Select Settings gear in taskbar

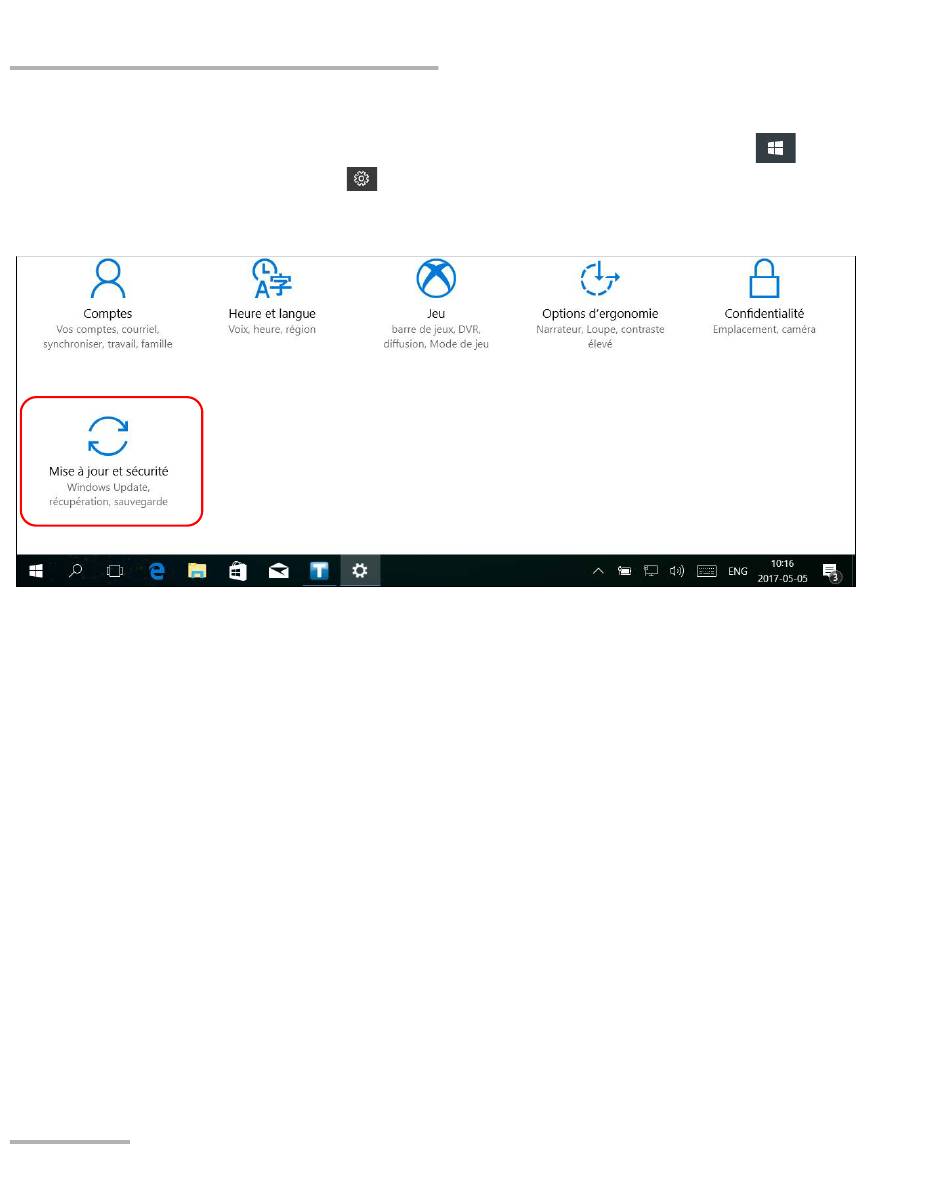coord(360,572)
